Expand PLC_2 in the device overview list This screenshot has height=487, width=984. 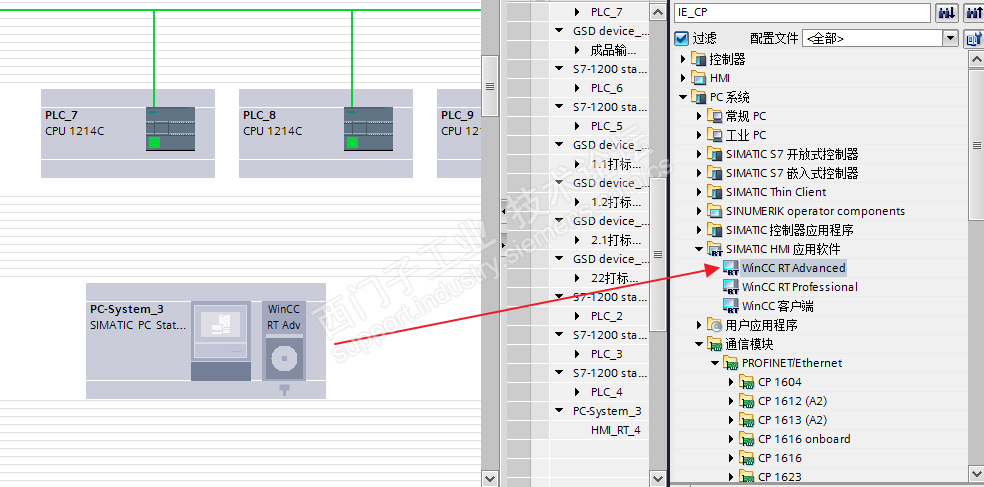coord(577,316)
